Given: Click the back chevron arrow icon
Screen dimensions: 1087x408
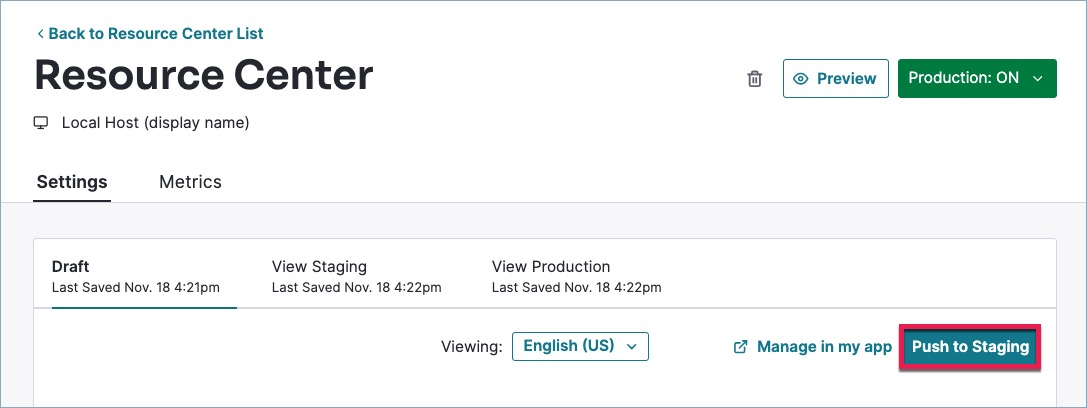Looking at the screenshot, I should pos(41,33).
